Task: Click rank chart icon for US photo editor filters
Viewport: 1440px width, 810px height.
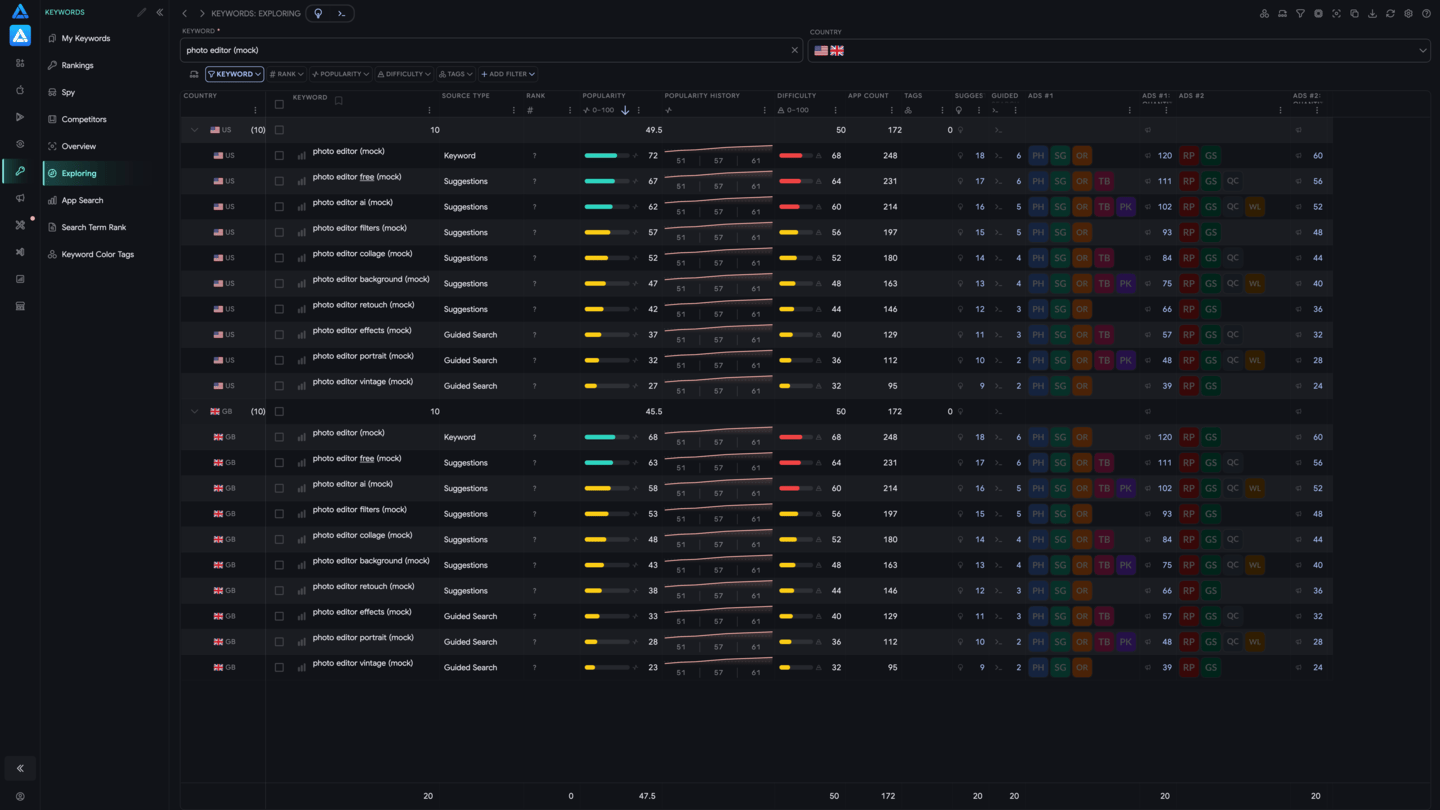Action: (301, 233)
